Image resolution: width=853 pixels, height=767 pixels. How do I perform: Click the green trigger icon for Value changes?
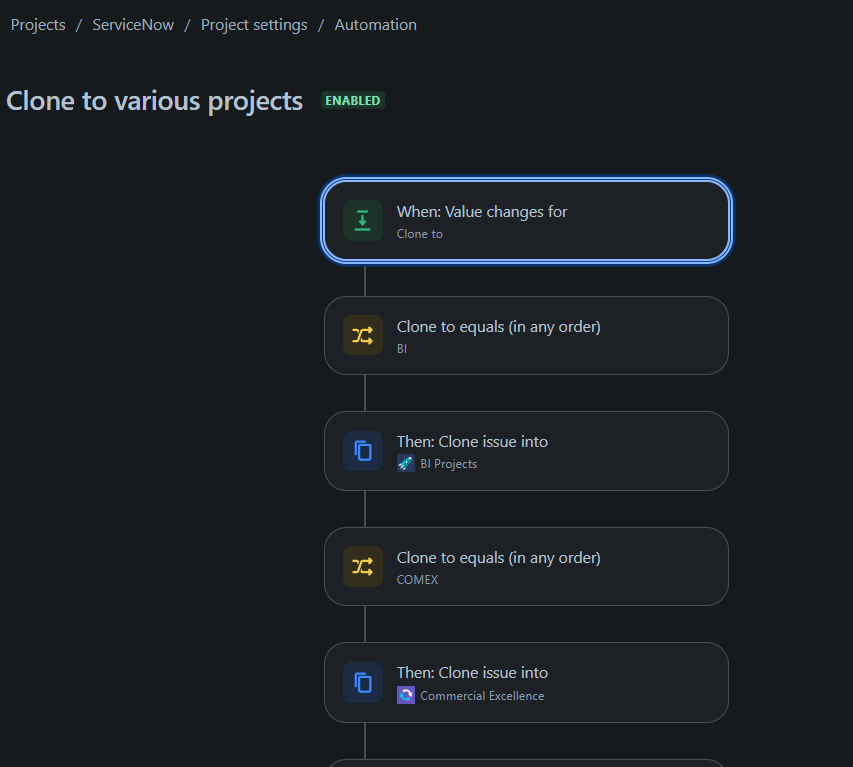click(x=362, y=221)
